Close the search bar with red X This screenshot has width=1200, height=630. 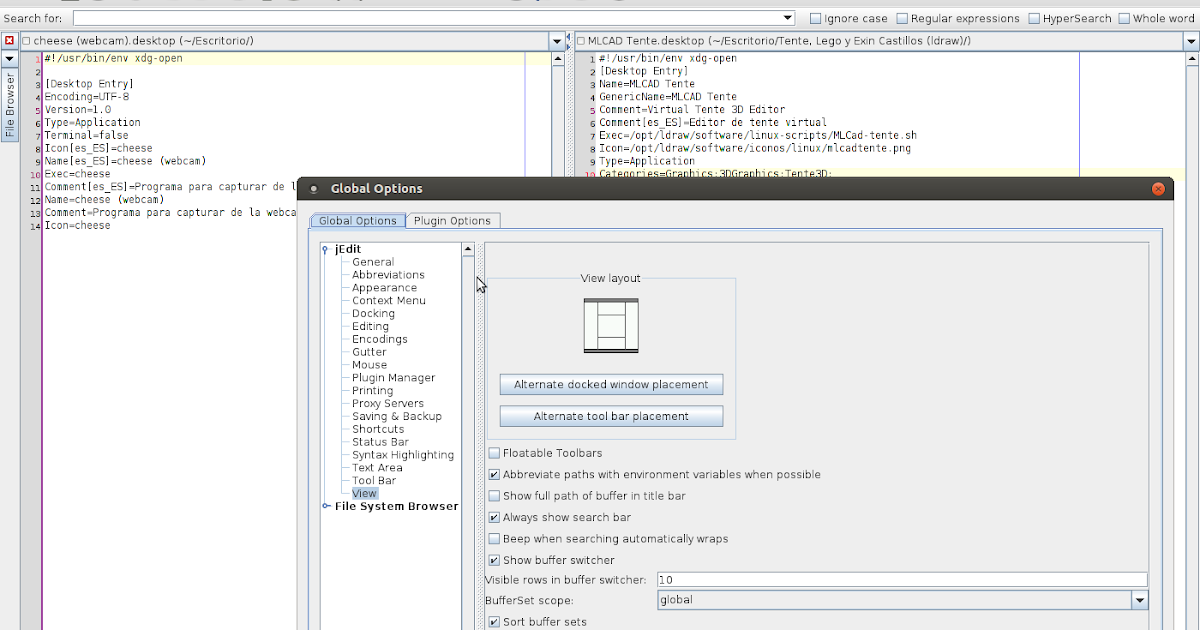[x=9, y=41]
